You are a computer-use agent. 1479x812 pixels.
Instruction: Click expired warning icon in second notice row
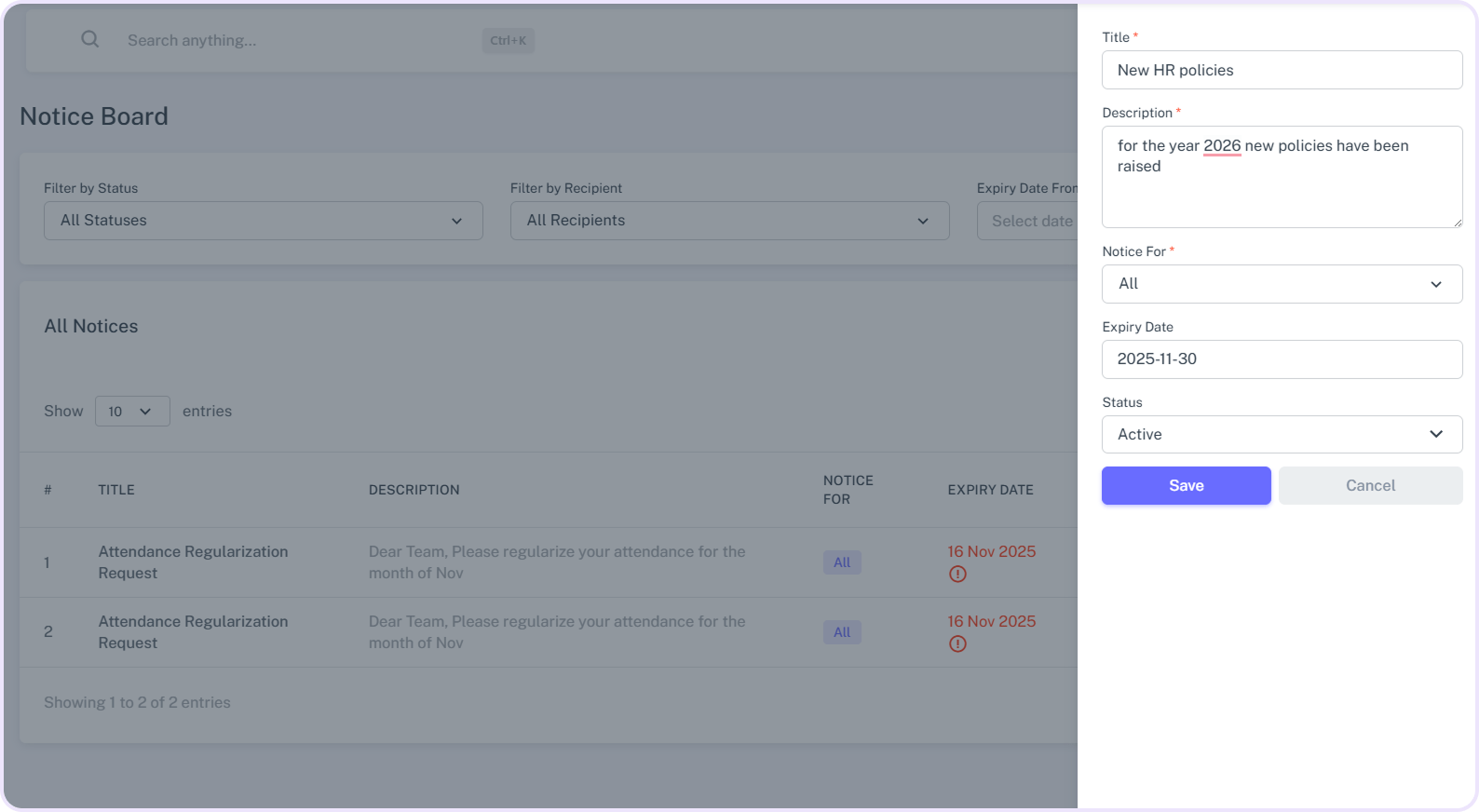click(x=957, y=644)
